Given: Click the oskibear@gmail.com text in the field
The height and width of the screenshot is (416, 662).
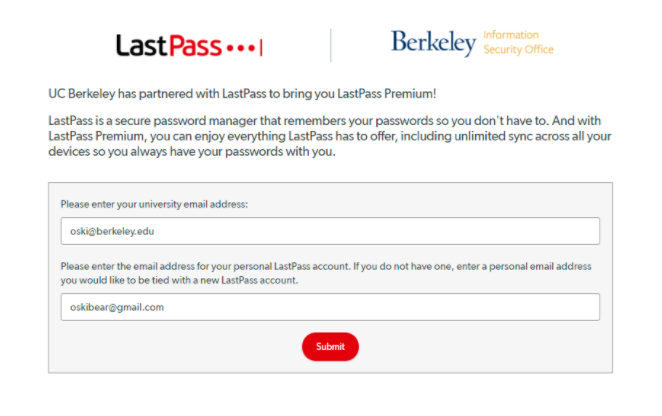Looking at the screenshot, I should point(117,307).
